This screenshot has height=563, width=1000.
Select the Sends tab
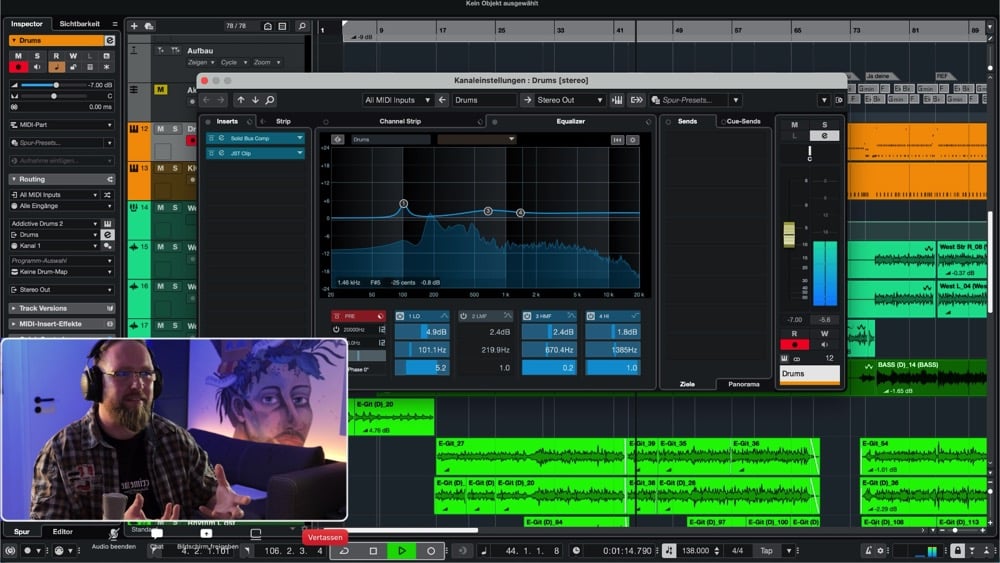click(x=688, y=121)
